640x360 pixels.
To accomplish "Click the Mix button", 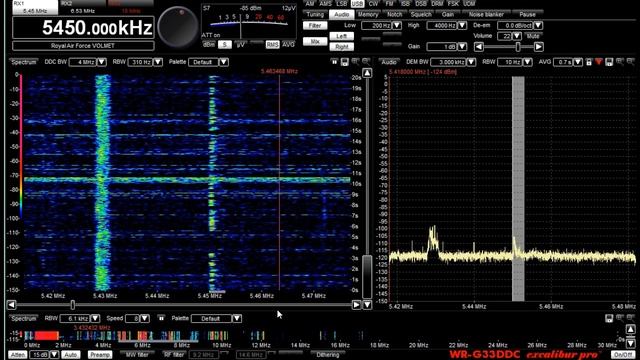I will tap(315, 41).
